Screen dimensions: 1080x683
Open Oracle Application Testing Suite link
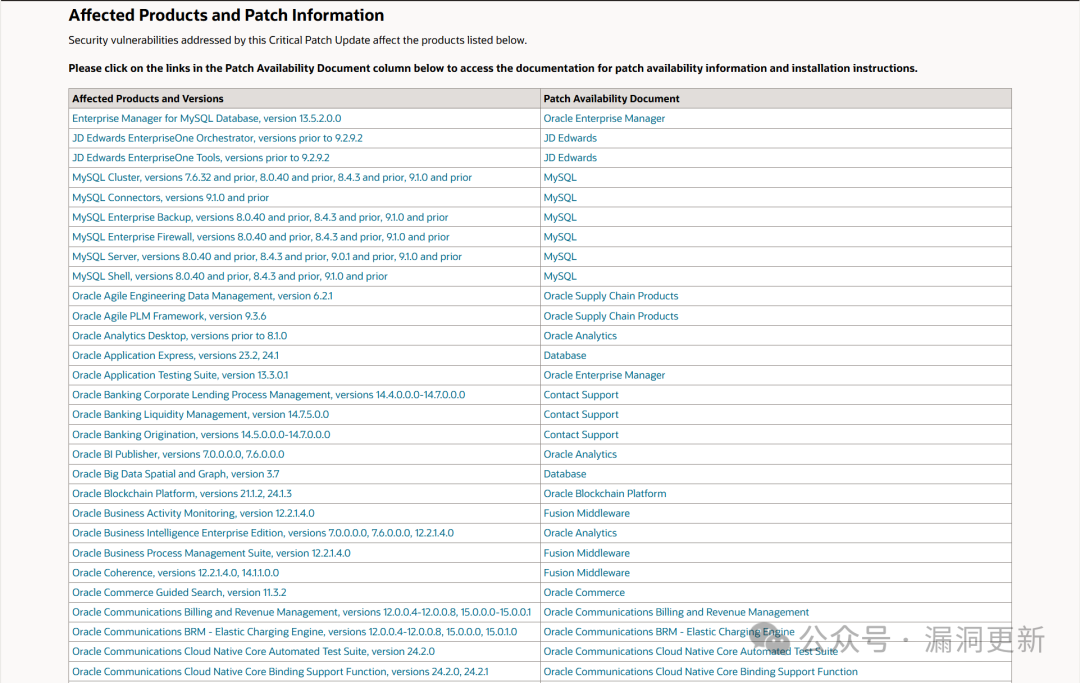[x=180, y=375]
